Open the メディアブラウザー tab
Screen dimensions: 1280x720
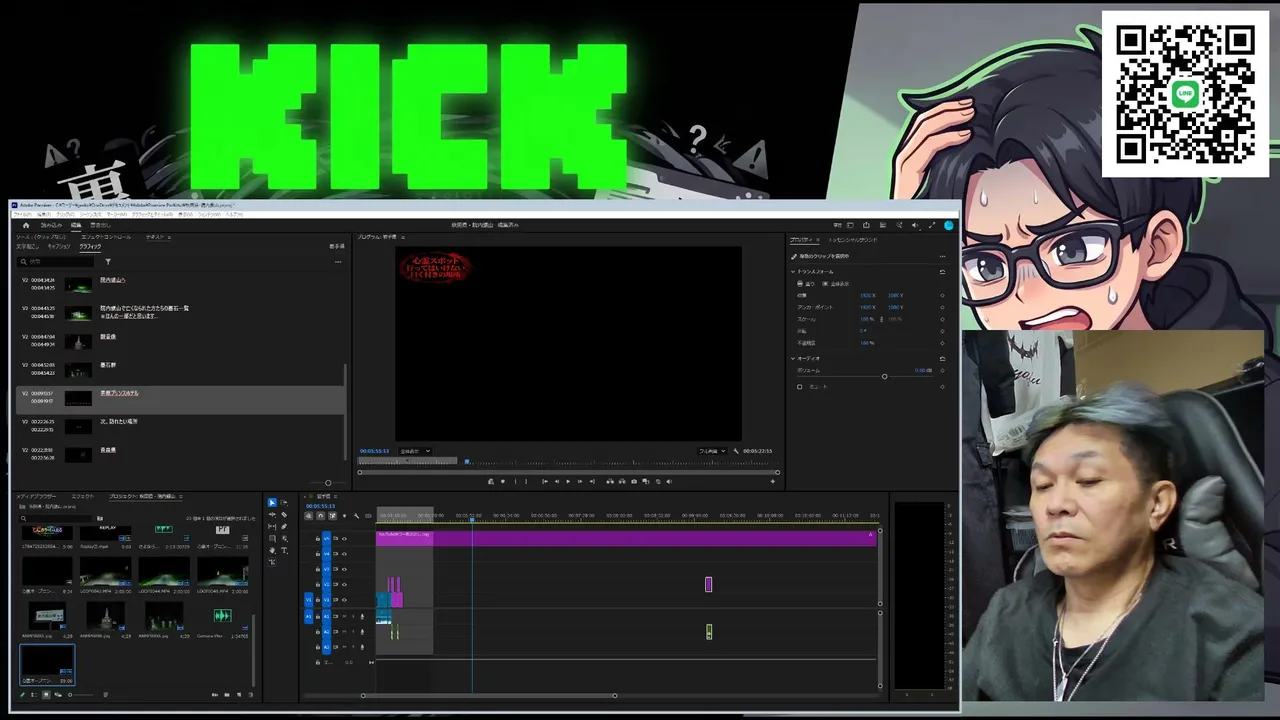[x=36, y=496]
